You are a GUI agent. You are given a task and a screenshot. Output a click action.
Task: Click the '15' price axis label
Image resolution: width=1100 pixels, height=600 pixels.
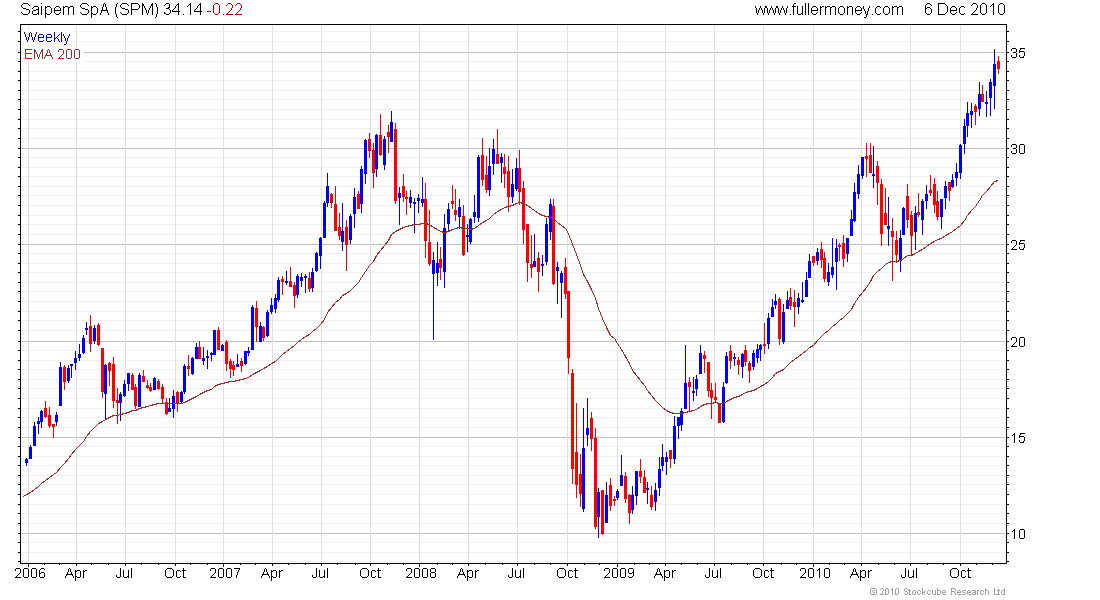pos(1018,438)
